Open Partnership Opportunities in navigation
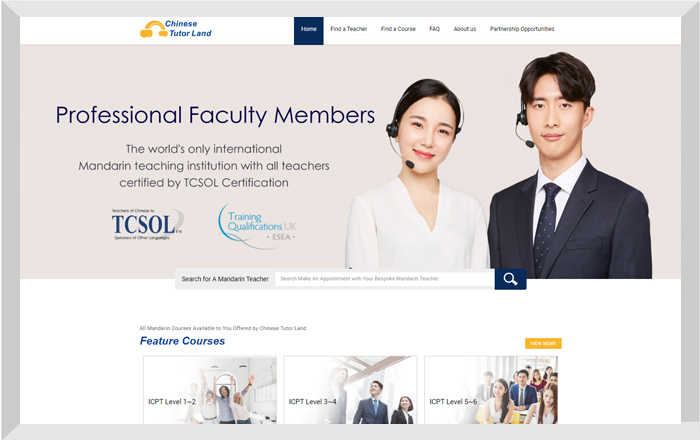The height and width of the screenshot is (440, 700). point(522,29)
